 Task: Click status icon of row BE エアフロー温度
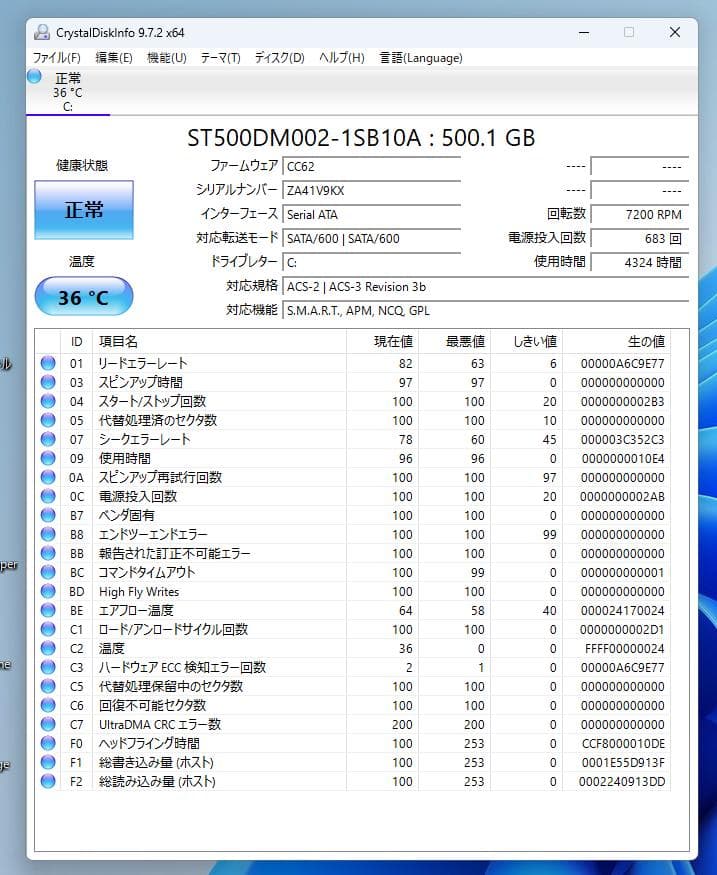48,610
